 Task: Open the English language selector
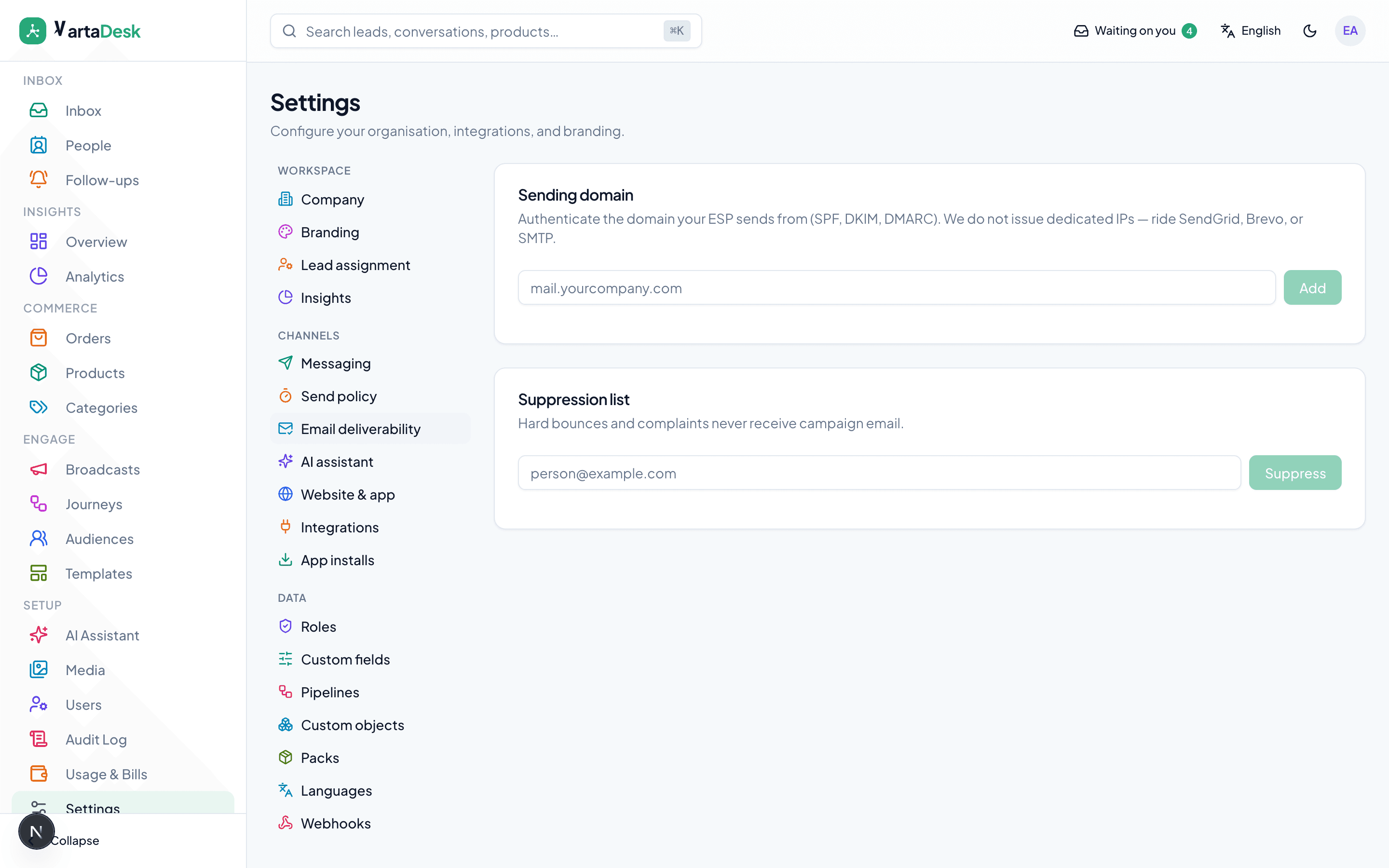point(1250,31)
